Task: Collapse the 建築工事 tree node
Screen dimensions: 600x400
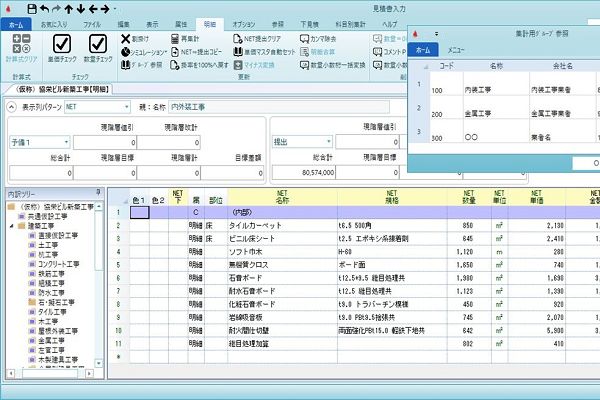Action: 11,226
